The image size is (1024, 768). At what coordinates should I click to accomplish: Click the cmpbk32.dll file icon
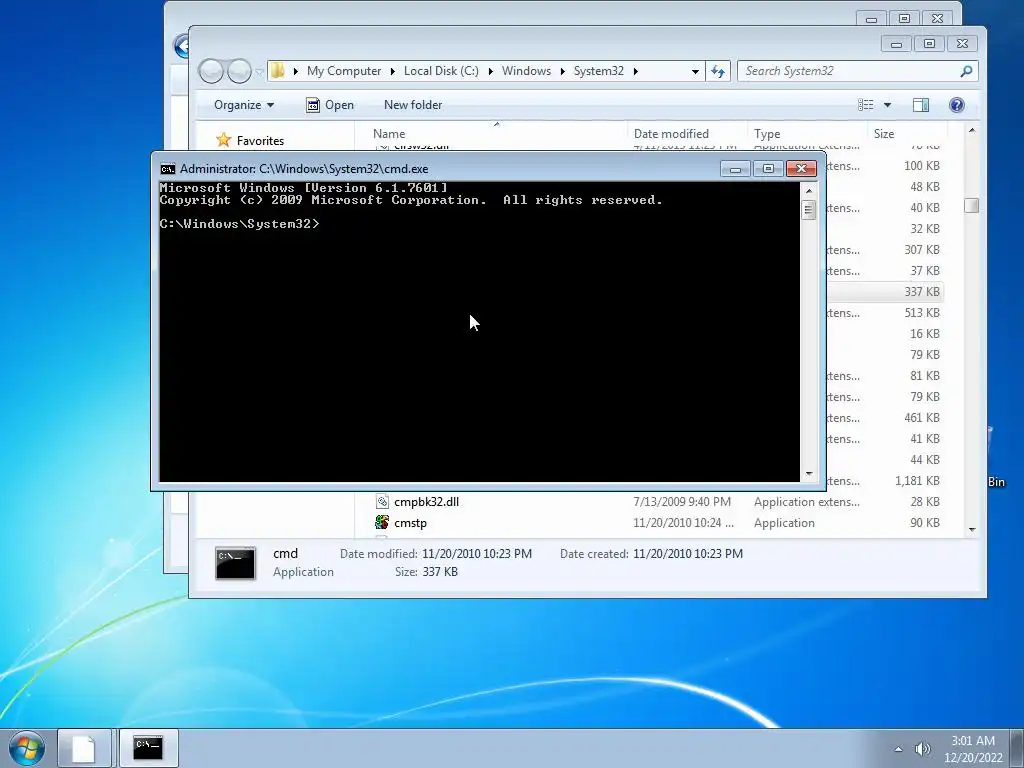coord(382,502)
